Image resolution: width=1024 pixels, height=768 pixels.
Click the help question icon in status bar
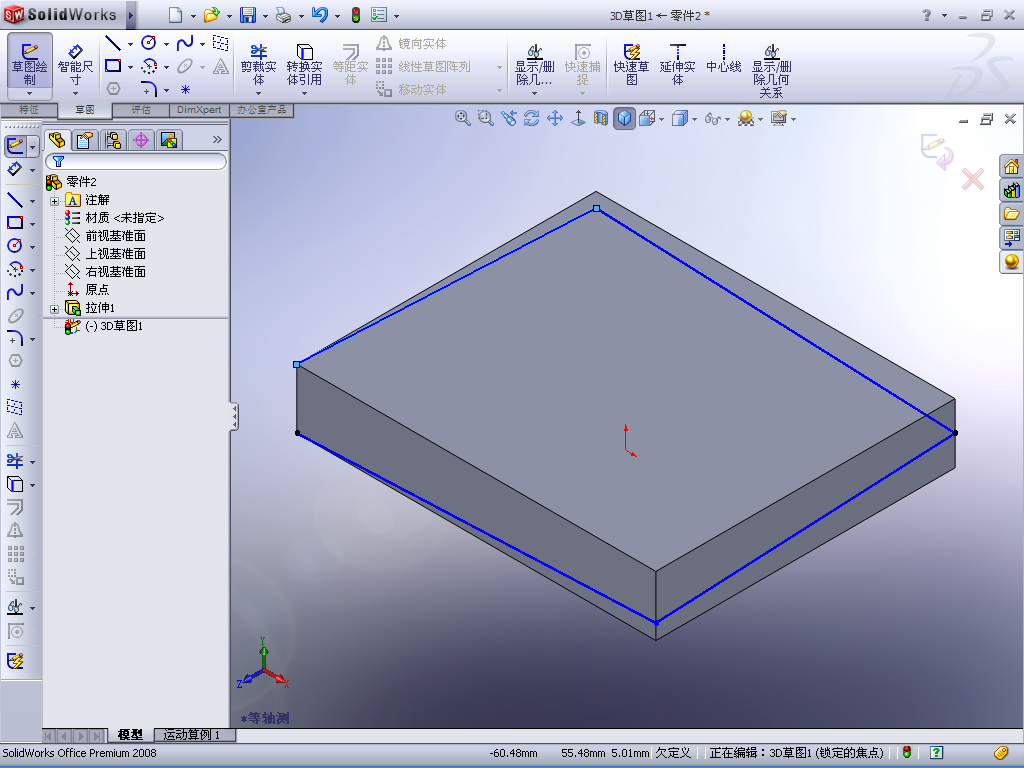tap(936, 752)
